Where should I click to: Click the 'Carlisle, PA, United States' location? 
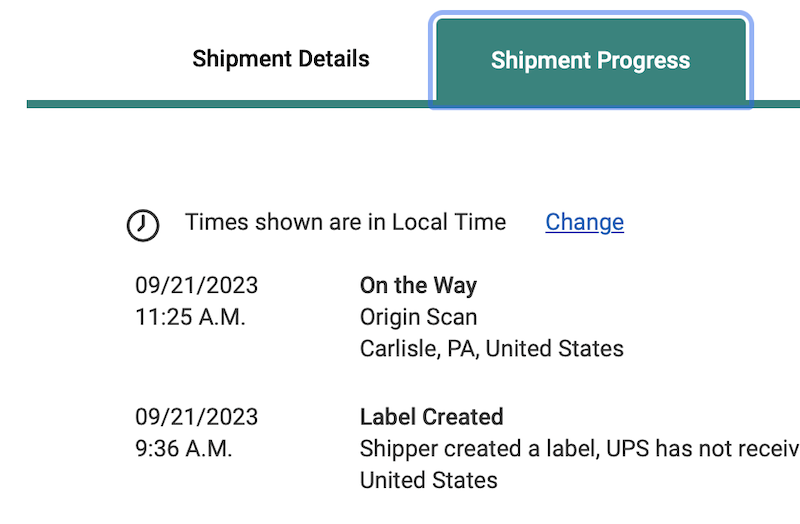point(491,349)
